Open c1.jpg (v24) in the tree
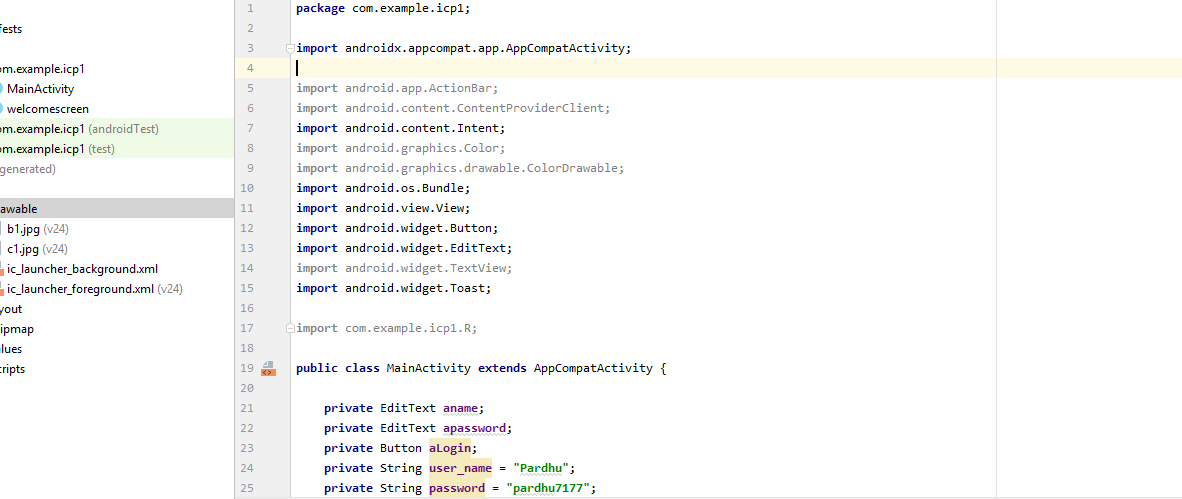This screenshot has width=1182, height=499. pos(38,249)
